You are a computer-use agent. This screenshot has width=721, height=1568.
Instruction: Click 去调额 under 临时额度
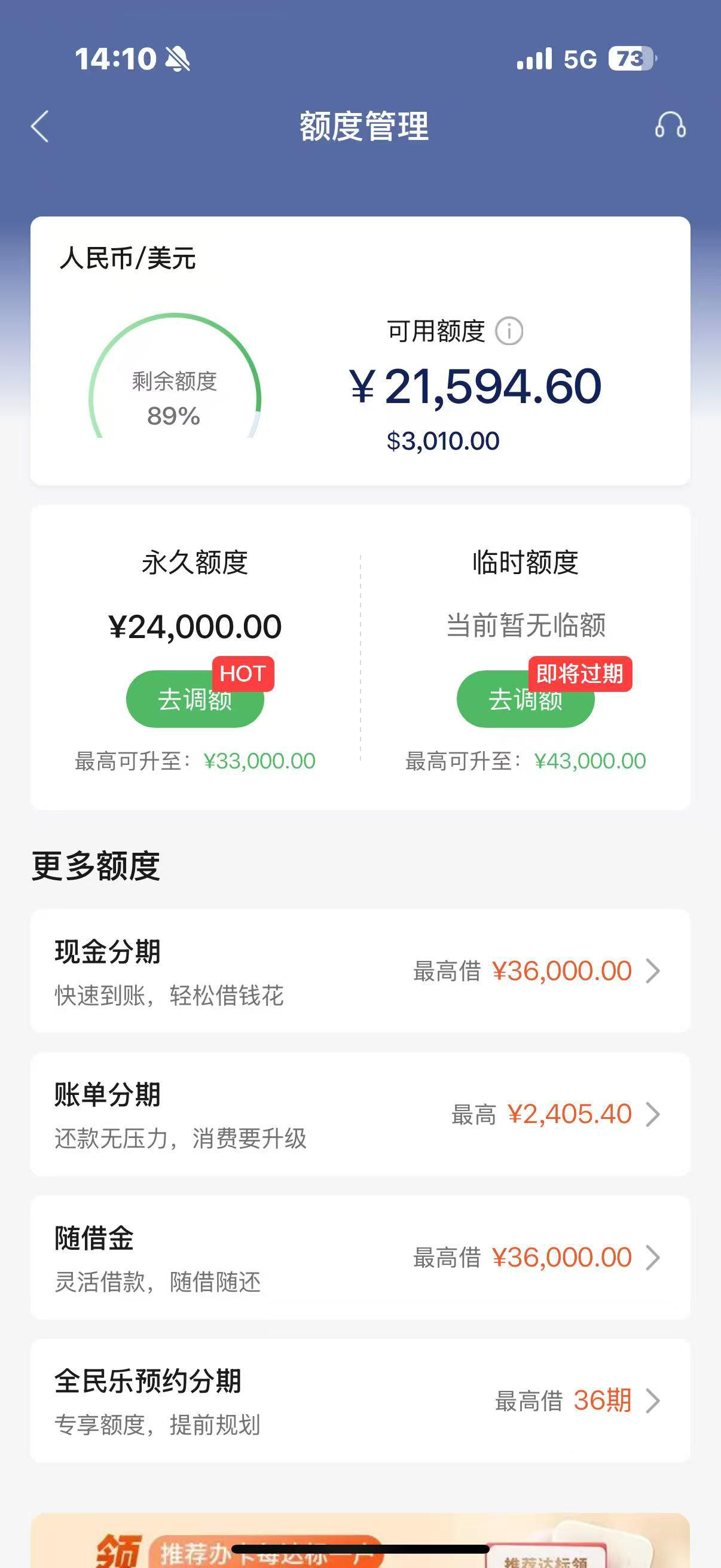[x=525, y=698]
